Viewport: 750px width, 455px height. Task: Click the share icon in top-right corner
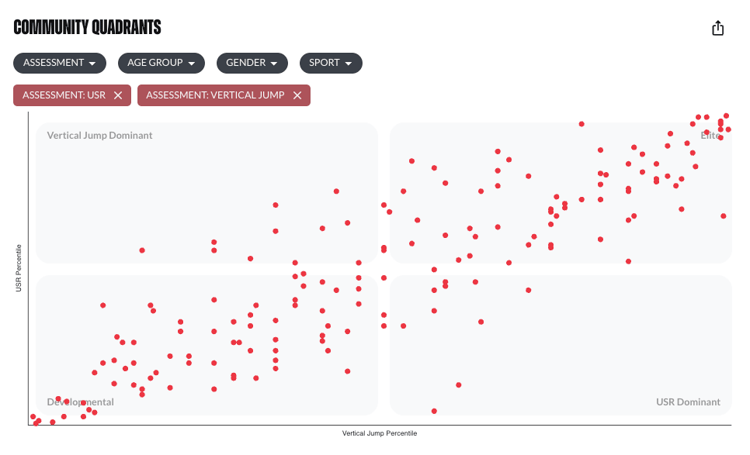point(717,28)
